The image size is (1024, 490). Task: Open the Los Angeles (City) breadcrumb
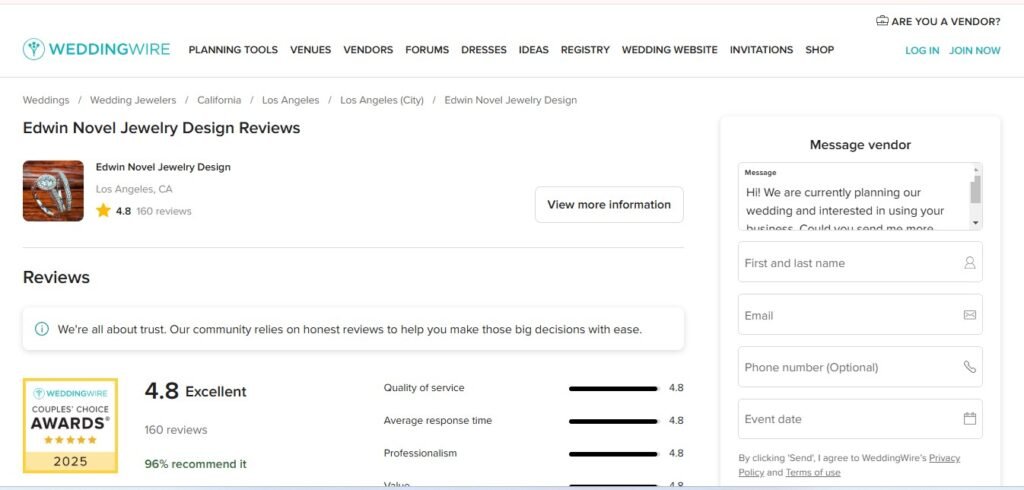click(x=382, y=100)
